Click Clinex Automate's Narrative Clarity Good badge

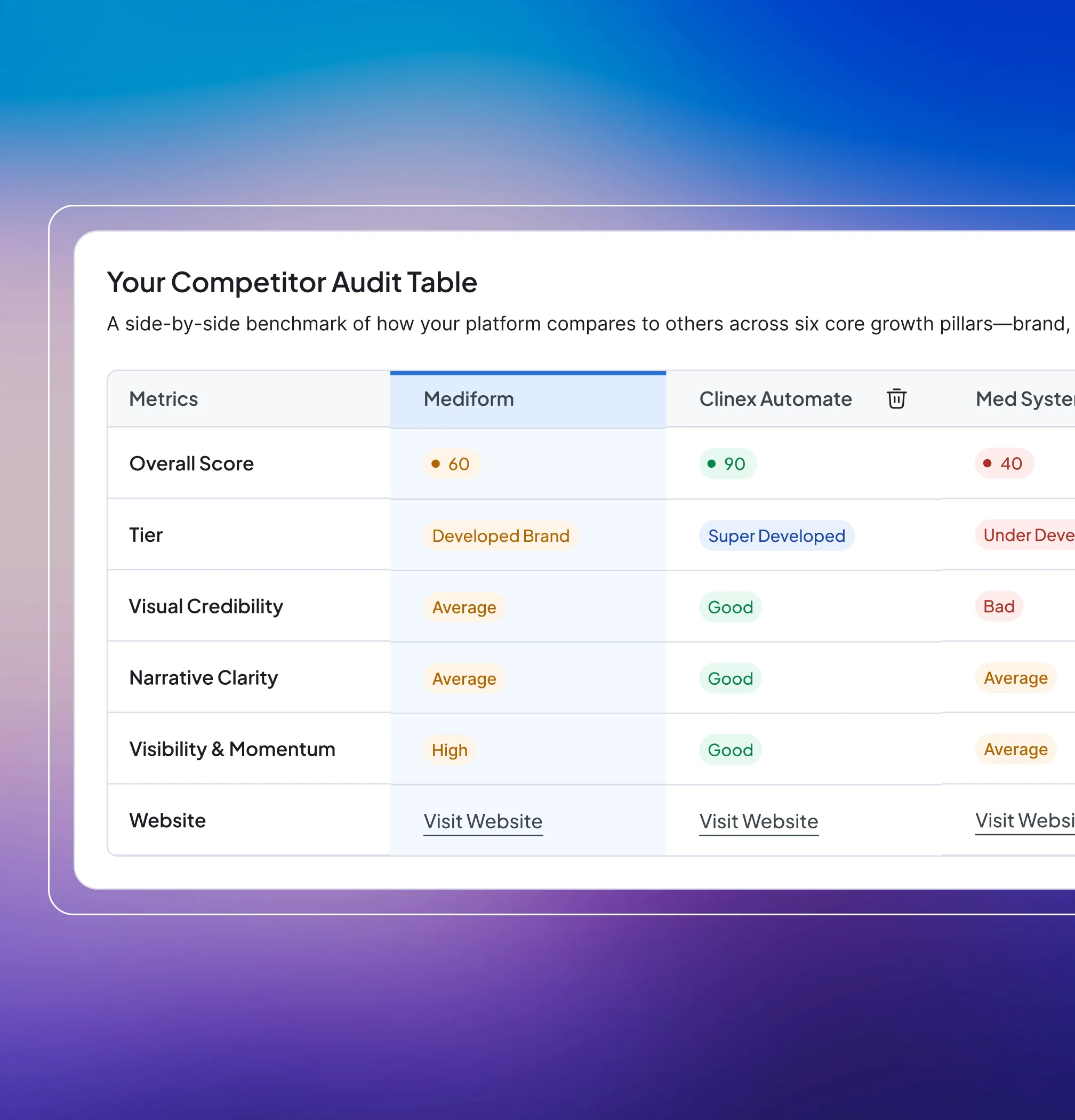(x=730, y=678)
